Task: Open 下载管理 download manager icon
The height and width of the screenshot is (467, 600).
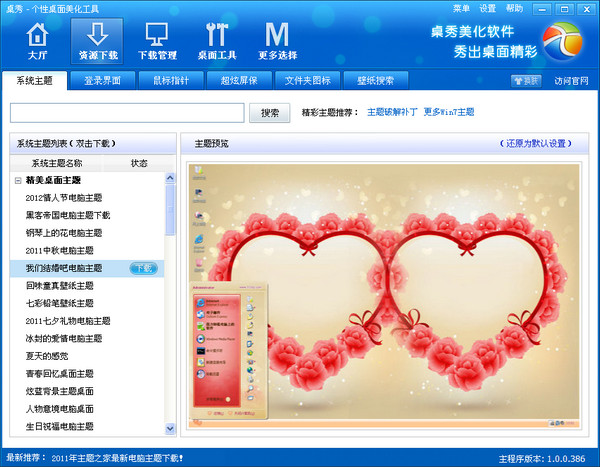Action: (157, 41)
